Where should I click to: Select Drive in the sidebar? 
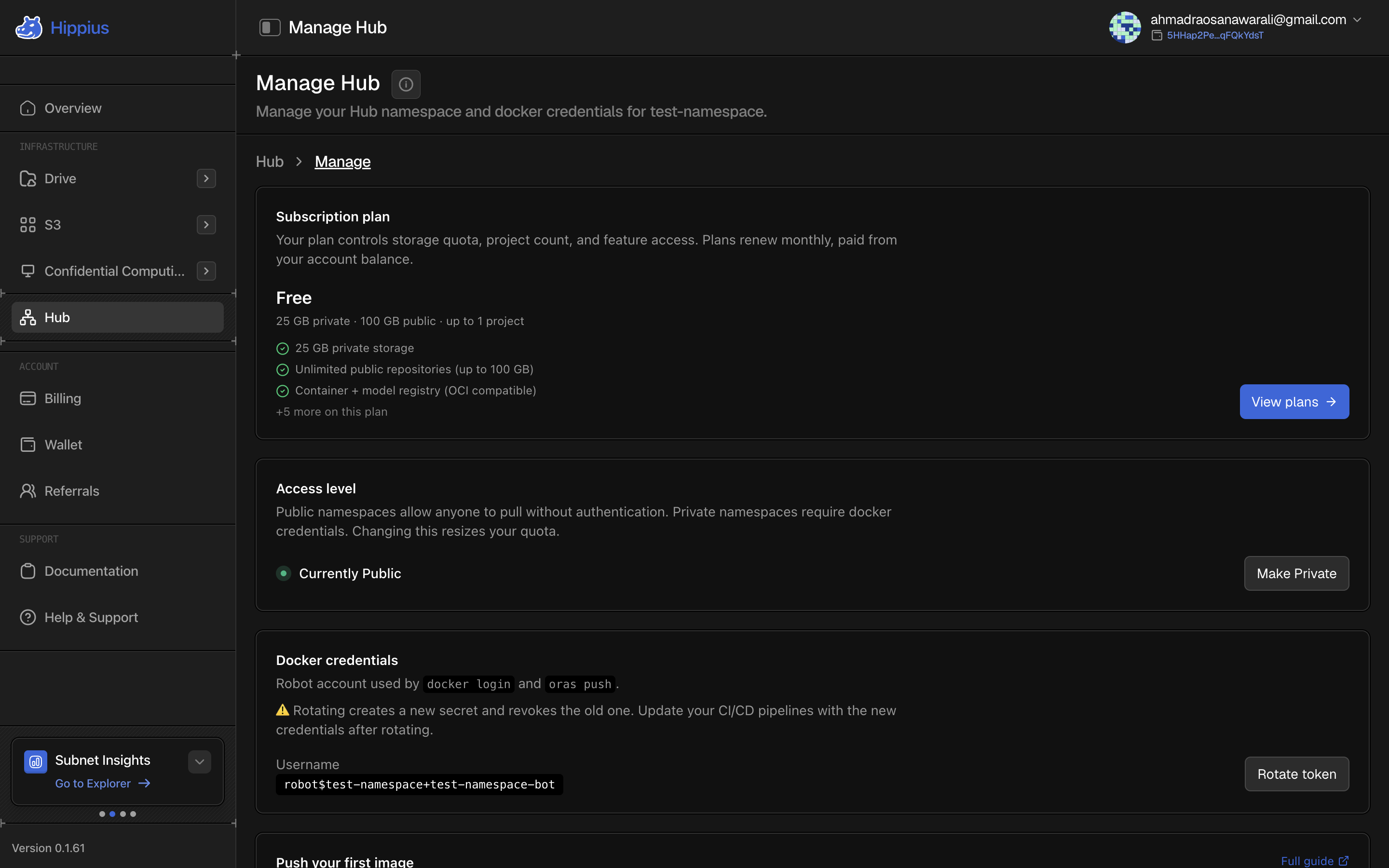tap(118, 178)
